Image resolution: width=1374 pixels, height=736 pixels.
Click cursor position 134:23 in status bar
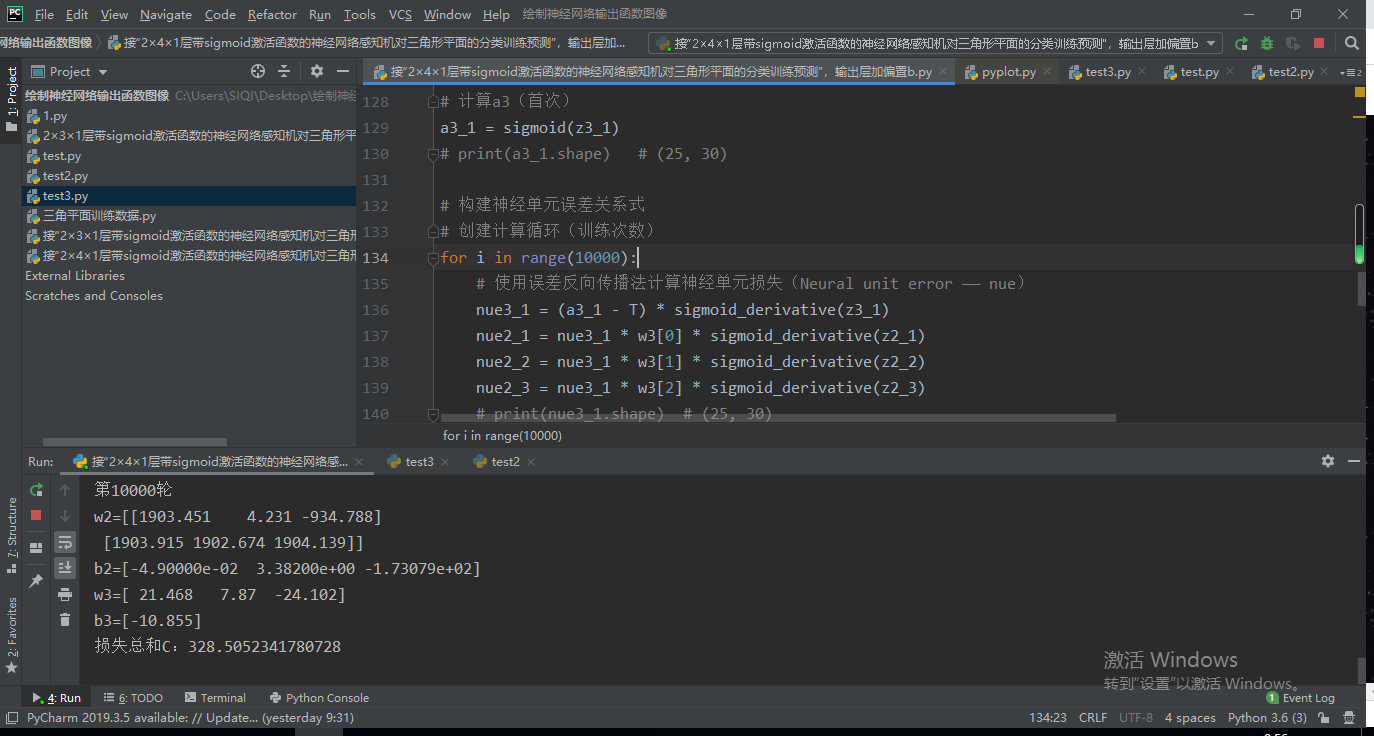pos(1048,718)
